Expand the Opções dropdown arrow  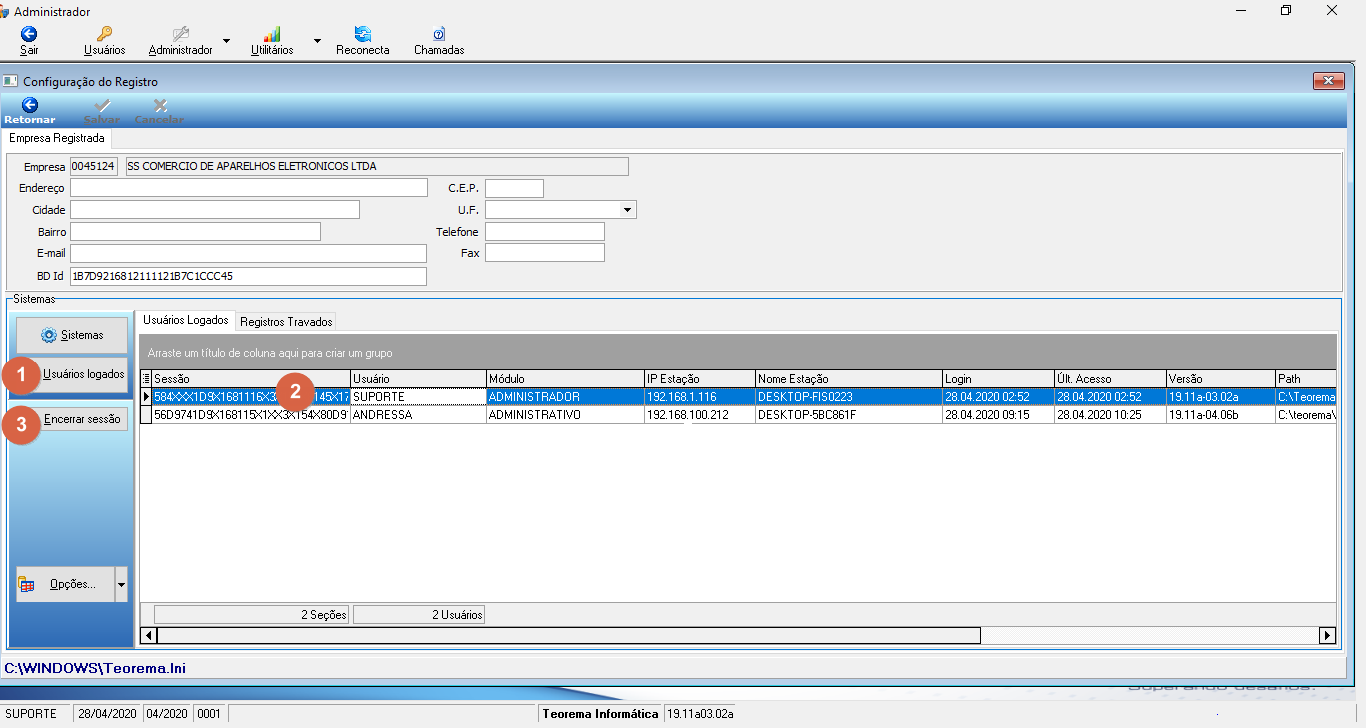pyautogui.click(x=121, y=584)
